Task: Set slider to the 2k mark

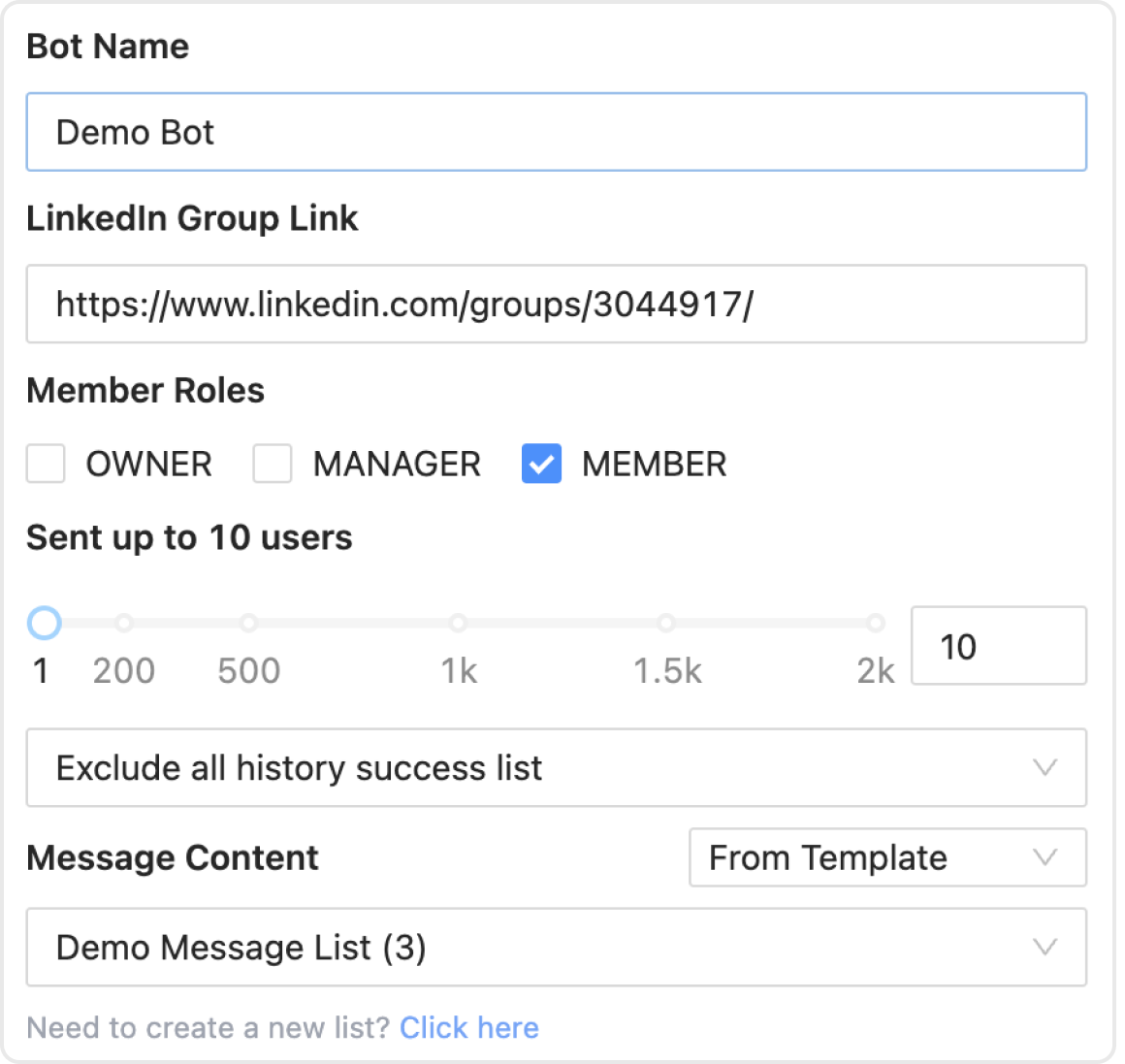Action: 875,623
